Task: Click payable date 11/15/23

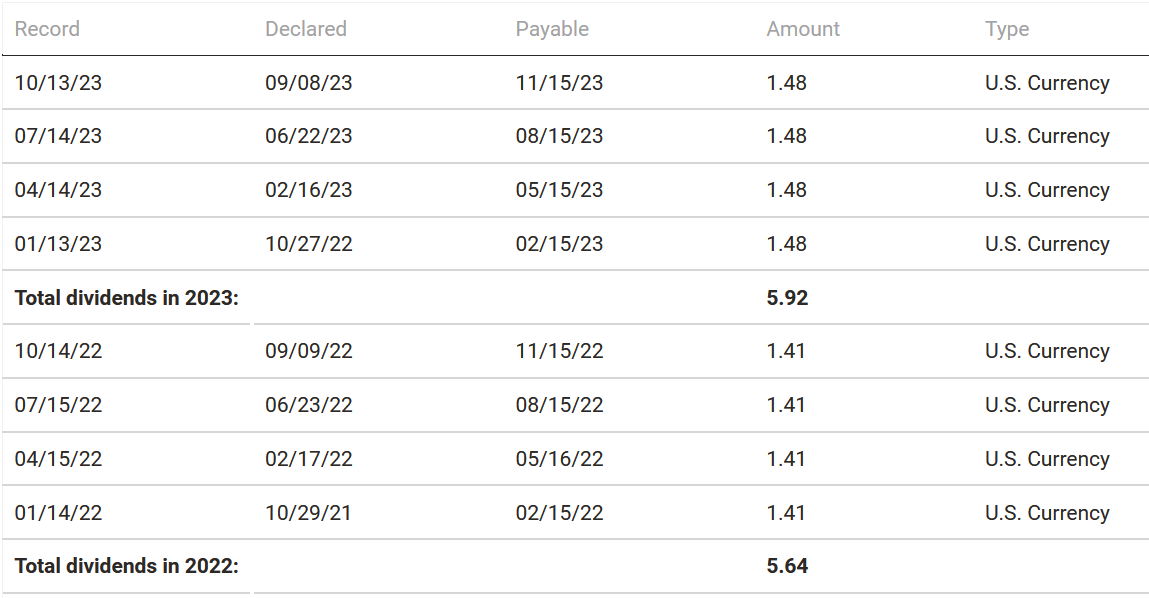Action: pos(559,83)
